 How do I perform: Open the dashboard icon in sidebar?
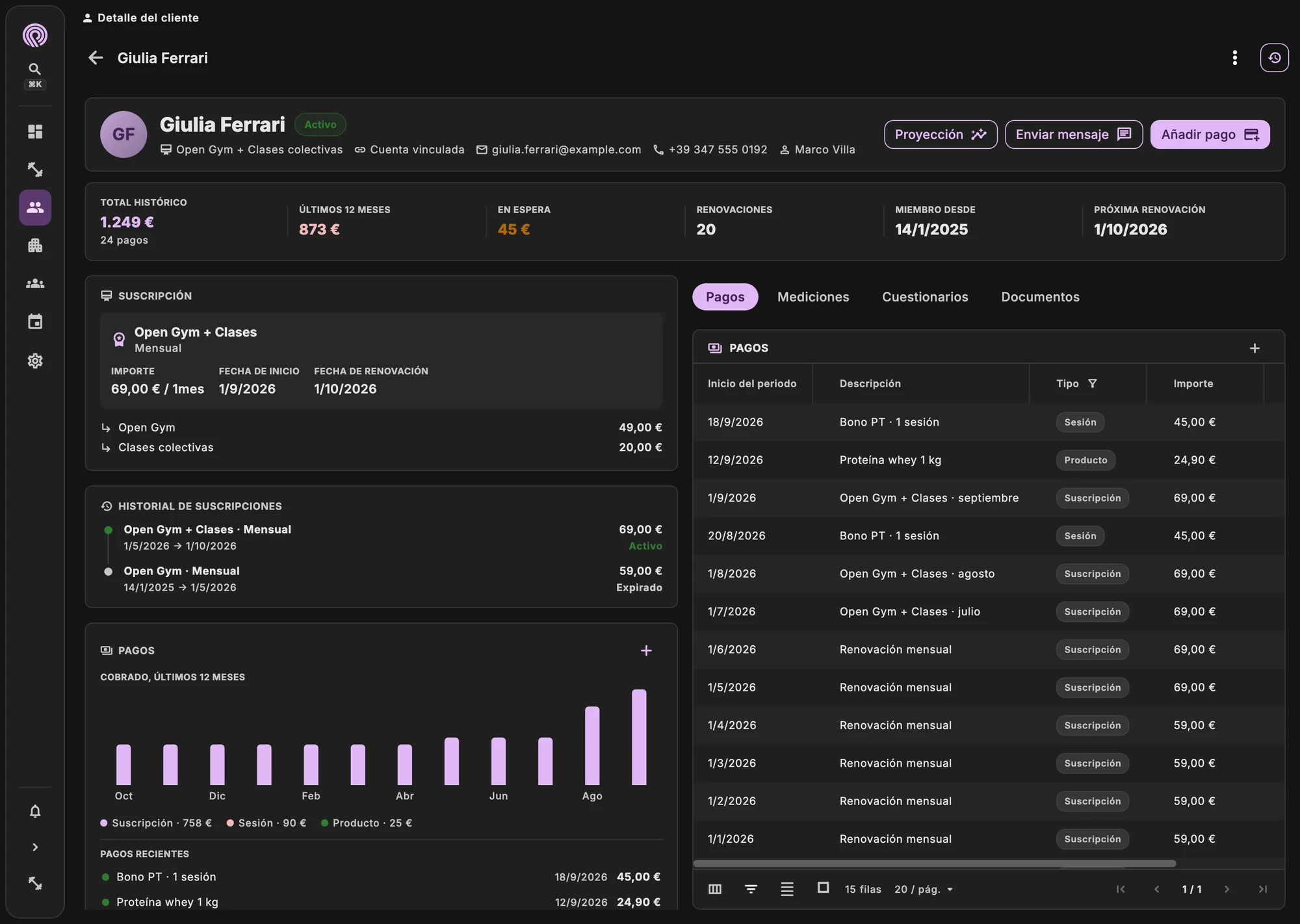pos(35,131)
